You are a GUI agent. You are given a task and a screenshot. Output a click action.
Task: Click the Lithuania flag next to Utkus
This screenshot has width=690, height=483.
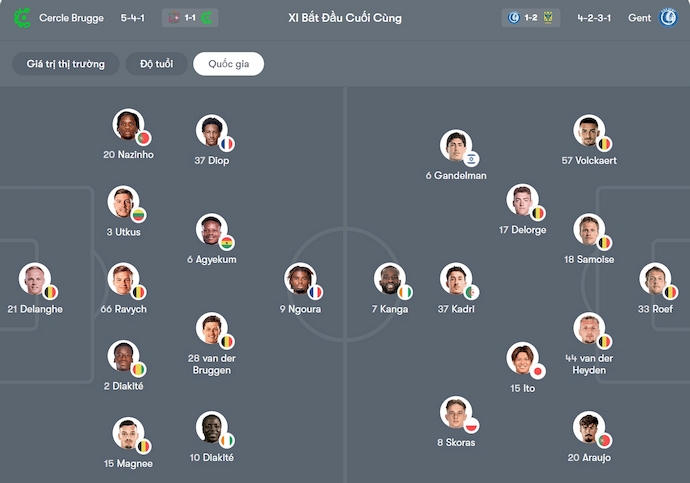(138, 215)
